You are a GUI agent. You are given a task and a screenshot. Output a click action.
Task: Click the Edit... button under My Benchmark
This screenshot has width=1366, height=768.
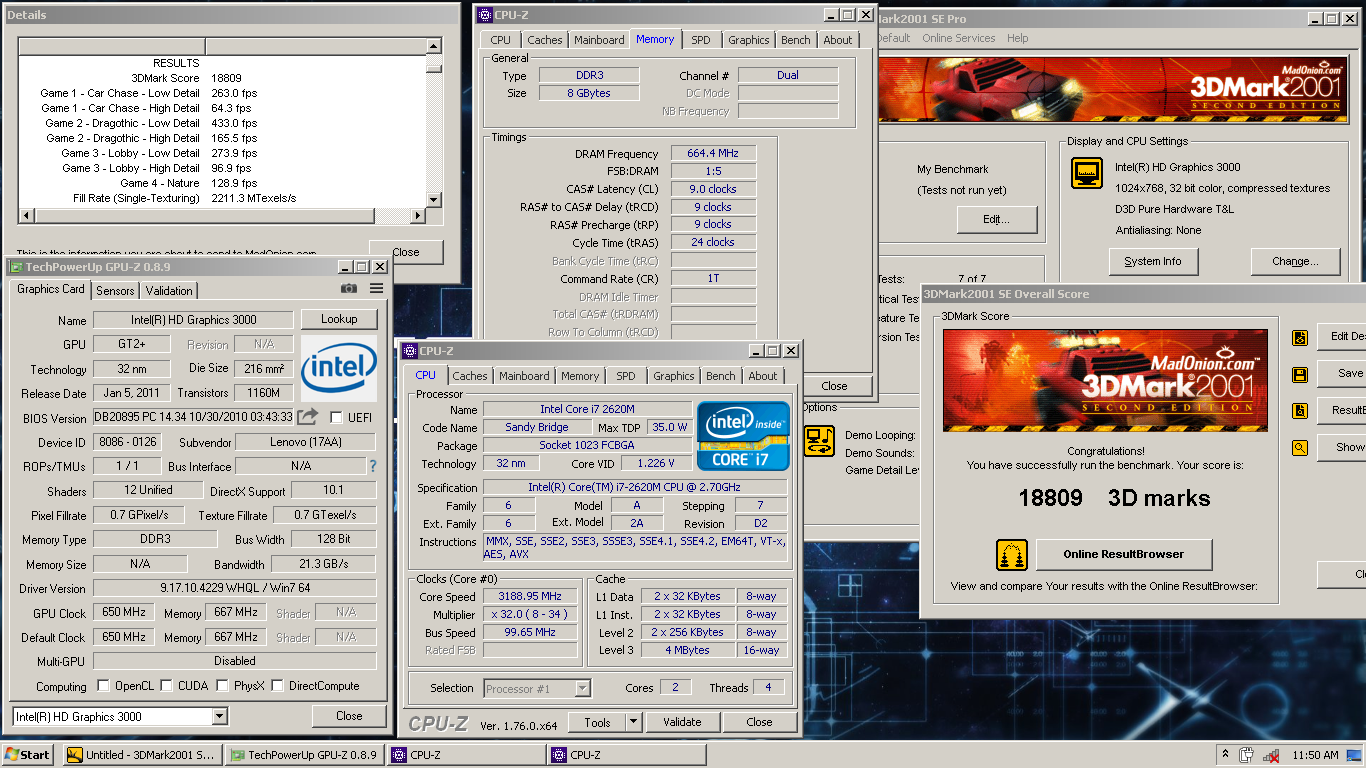(997, 219)
